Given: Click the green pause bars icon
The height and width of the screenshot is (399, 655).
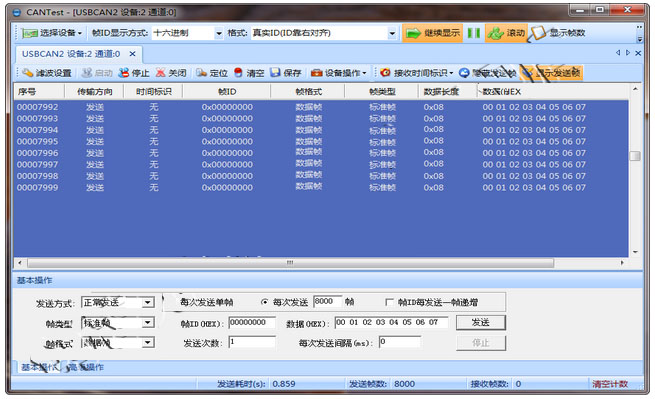Looking at the screenshot, I should click(474, 33).
